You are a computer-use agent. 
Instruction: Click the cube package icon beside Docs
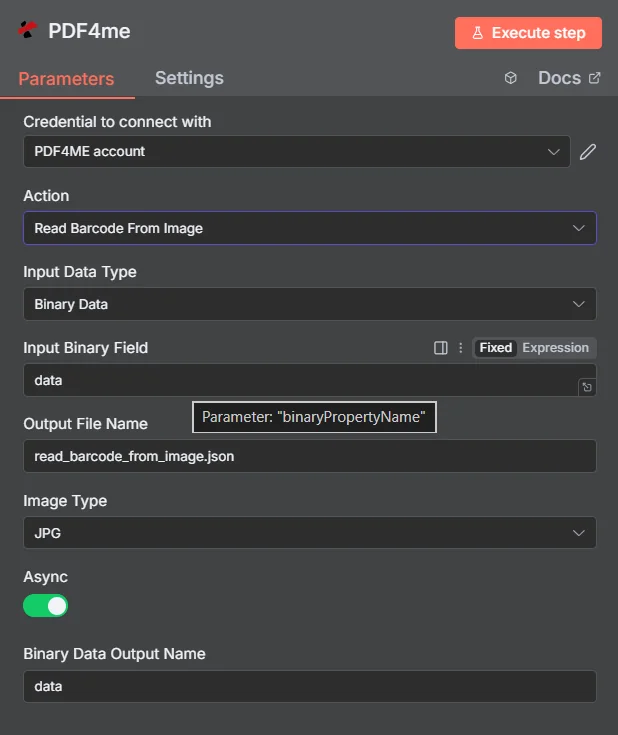point(511,78)
